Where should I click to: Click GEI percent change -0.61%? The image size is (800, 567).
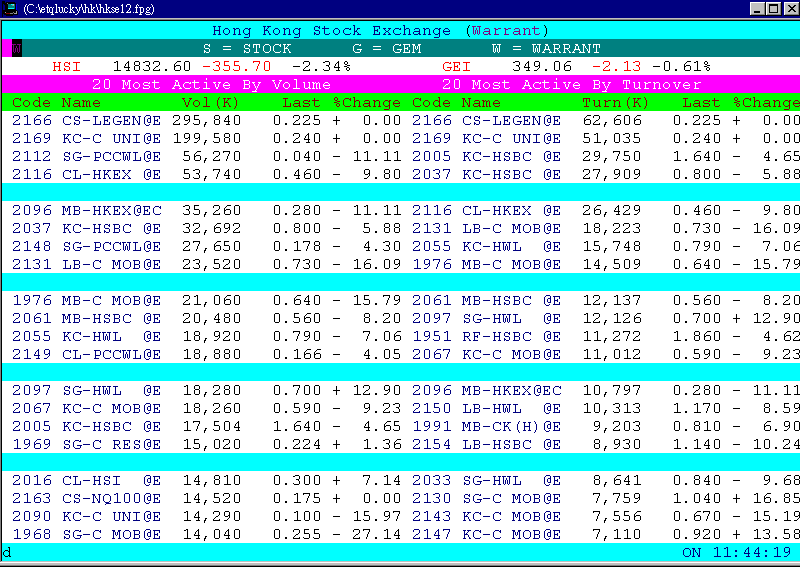[x=681, y=66]
